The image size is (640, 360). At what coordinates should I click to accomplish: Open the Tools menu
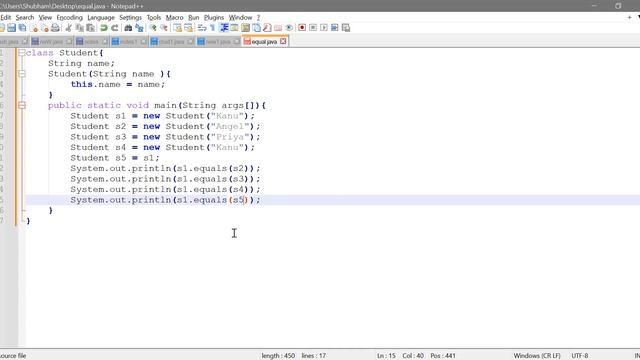(153, 18)
